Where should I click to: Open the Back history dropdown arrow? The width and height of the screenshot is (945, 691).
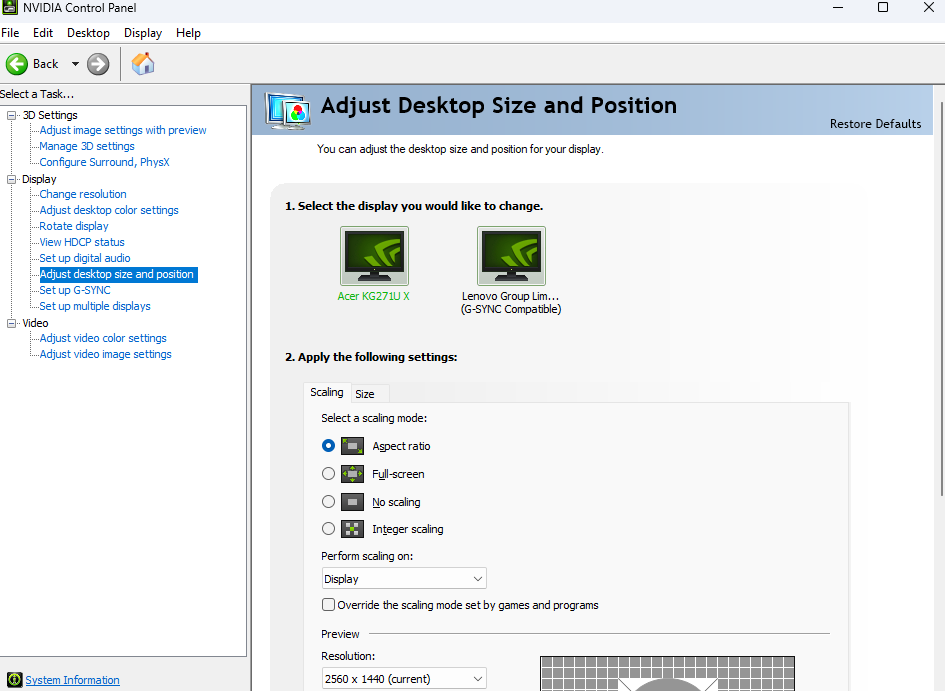(75, 64)
